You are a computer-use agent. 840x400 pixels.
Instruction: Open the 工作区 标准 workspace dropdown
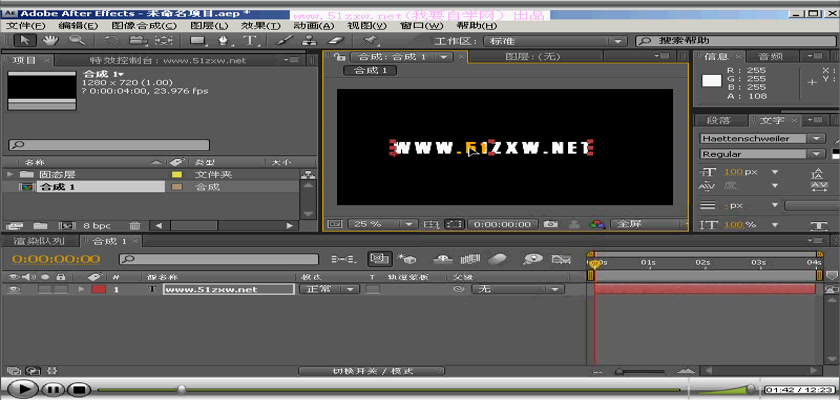(555, 41)
